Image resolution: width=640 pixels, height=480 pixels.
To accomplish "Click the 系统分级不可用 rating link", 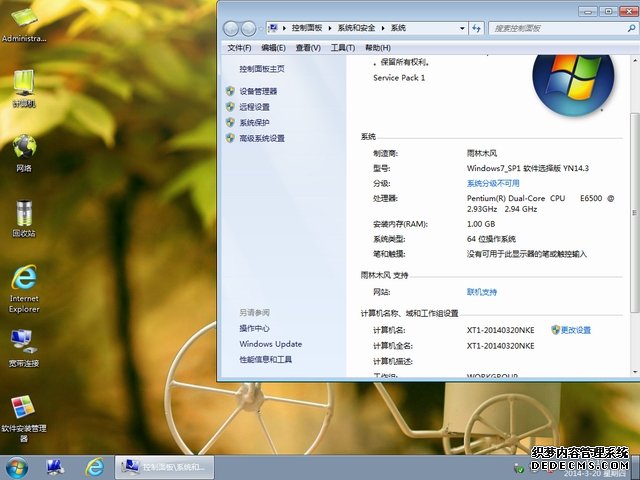I will click(493, 183).
